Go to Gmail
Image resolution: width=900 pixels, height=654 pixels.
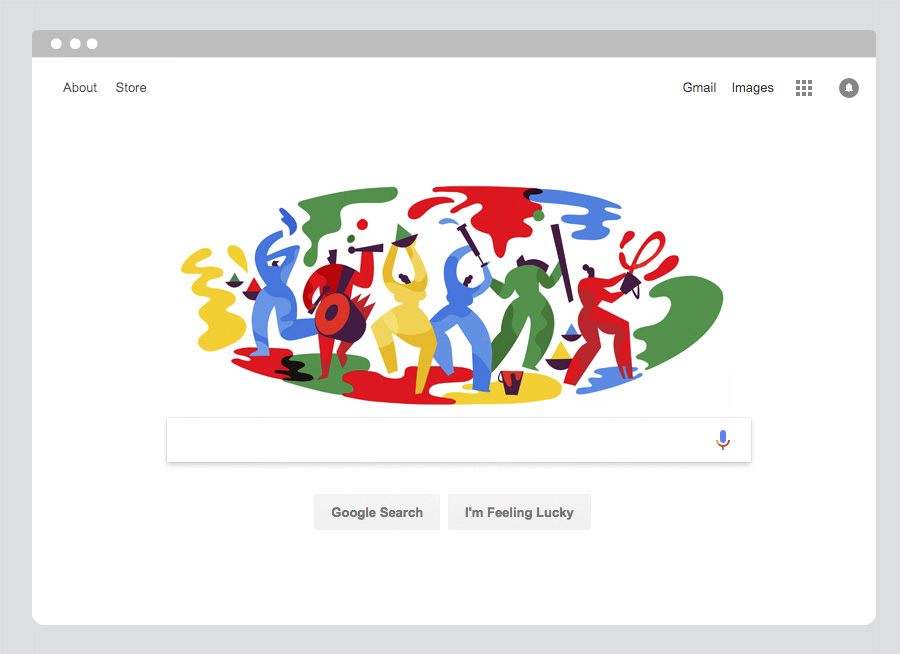tap(699, 87)
